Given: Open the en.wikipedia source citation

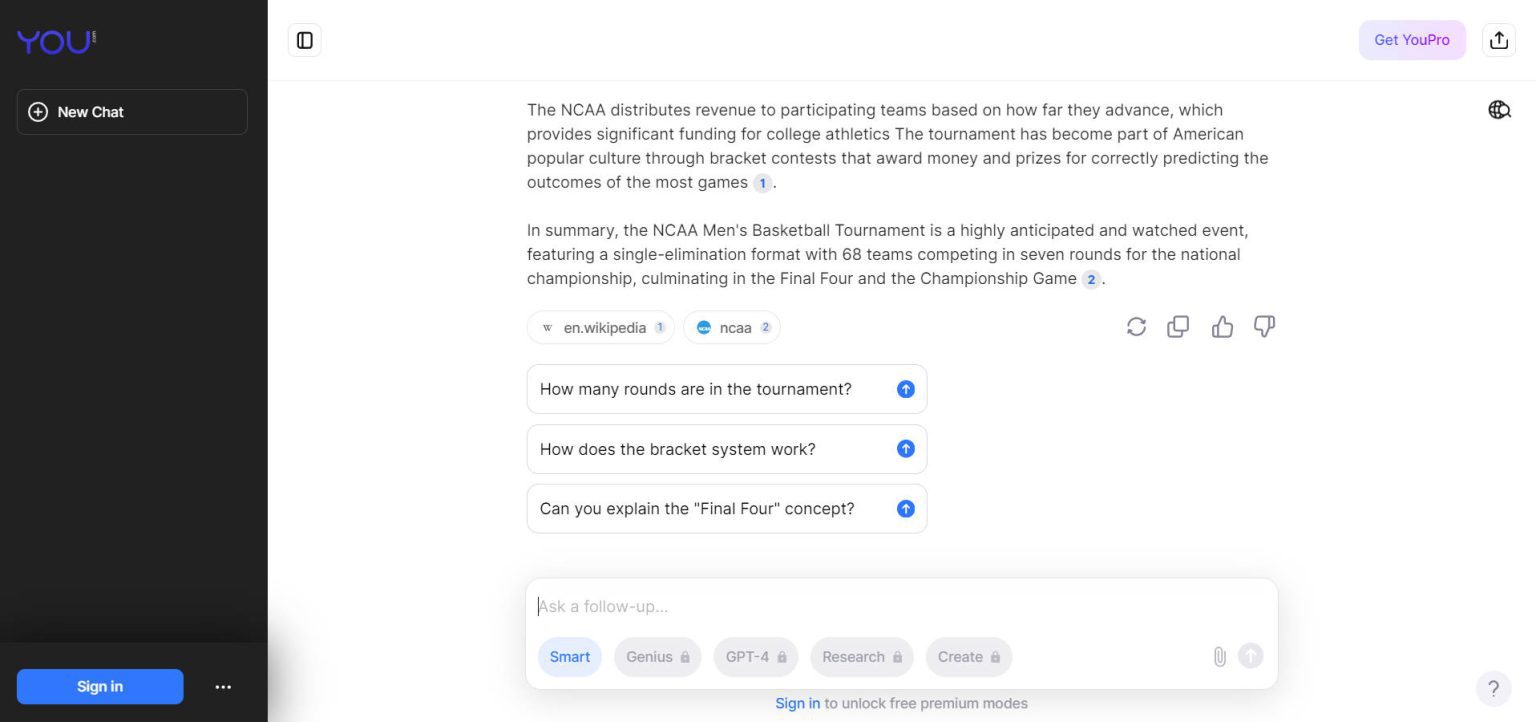Looking at the screenshot, I should (600, 327).
